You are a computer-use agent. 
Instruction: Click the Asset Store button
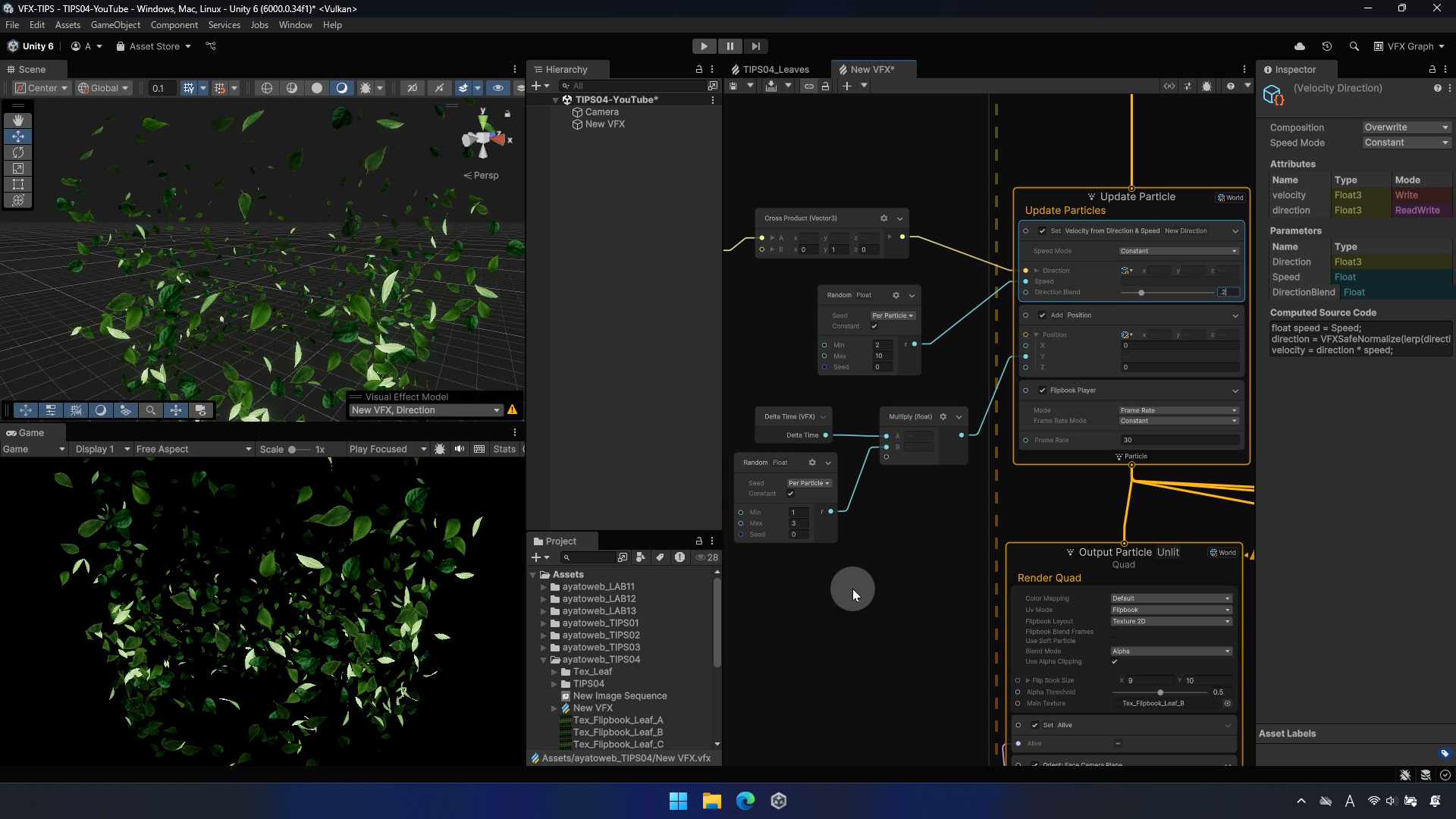click(154, 46)
